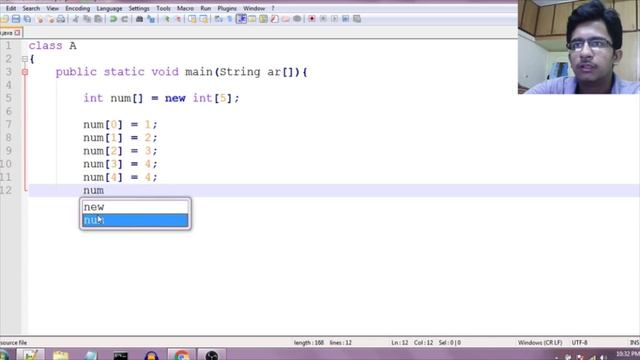The image size is (640, 360).
Task: Open the Edit menu
Action: (11, 8)
